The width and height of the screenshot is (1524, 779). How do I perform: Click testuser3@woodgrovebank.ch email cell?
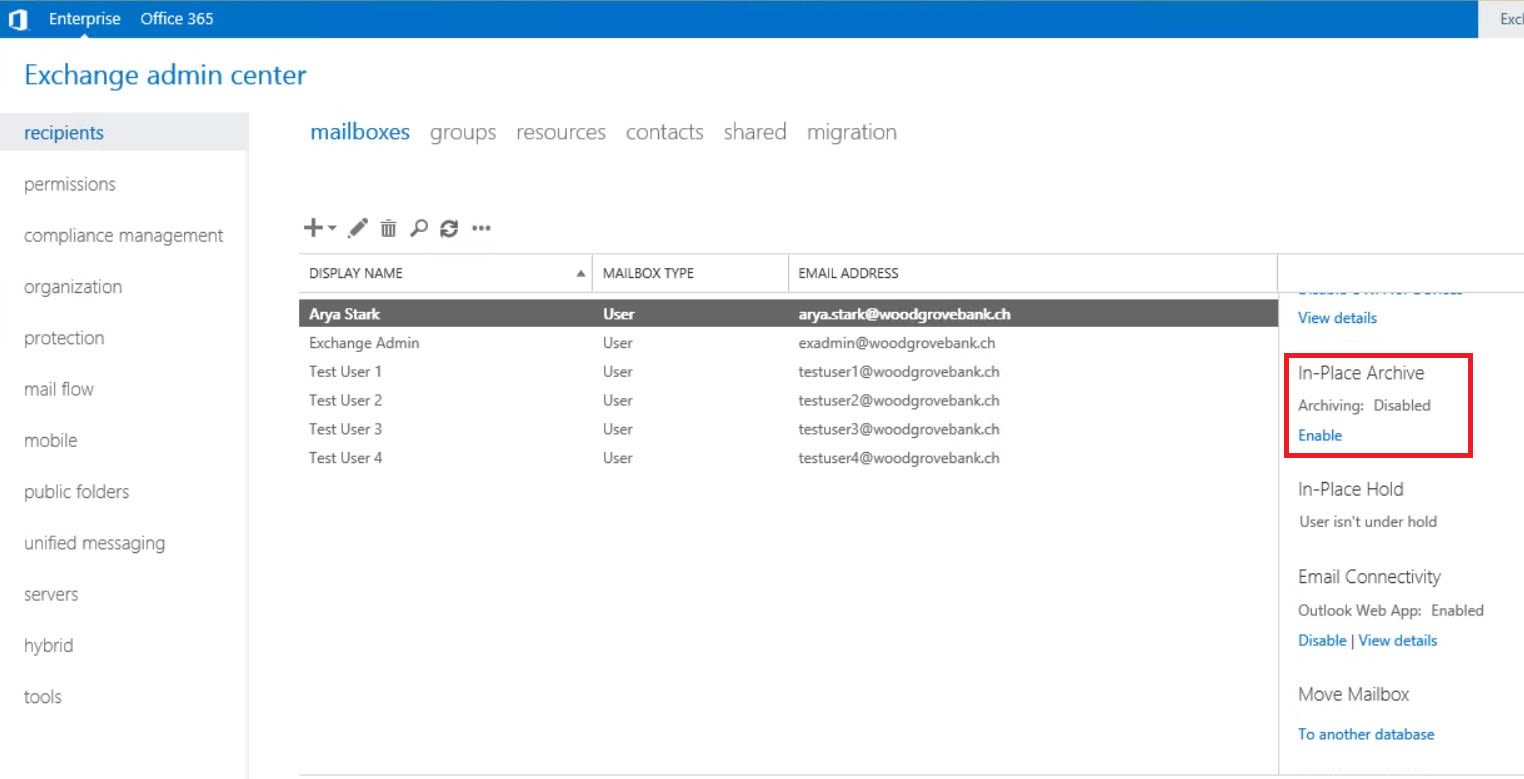tap(899, 429)
